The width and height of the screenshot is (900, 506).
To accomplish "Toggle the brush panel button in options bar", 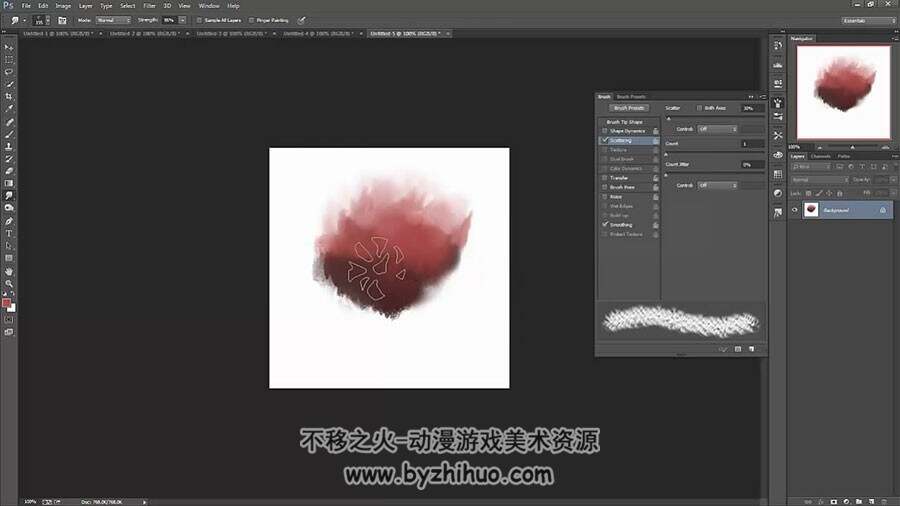I will [x=62, y=20].
